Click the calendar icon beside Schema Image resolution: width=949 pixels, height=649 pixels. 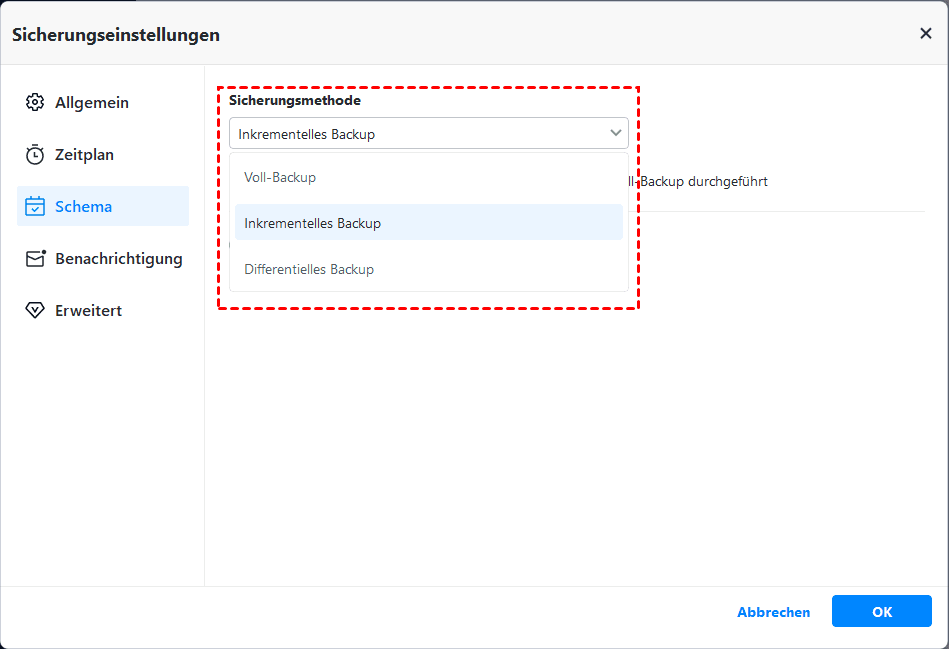pyautogui.click(x=35, y=207)
